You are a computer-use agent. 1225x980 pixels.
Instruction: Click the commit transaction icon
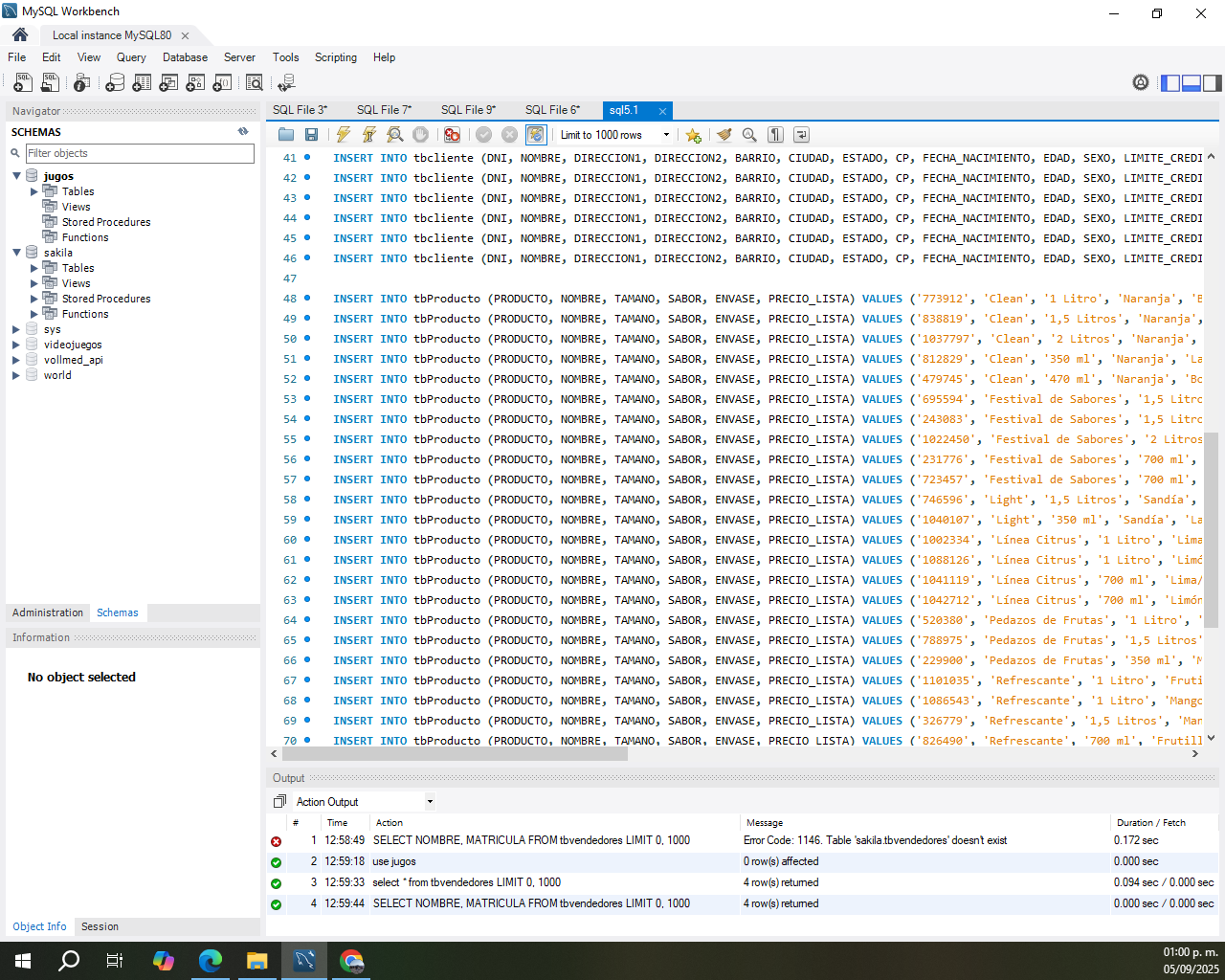484,135
